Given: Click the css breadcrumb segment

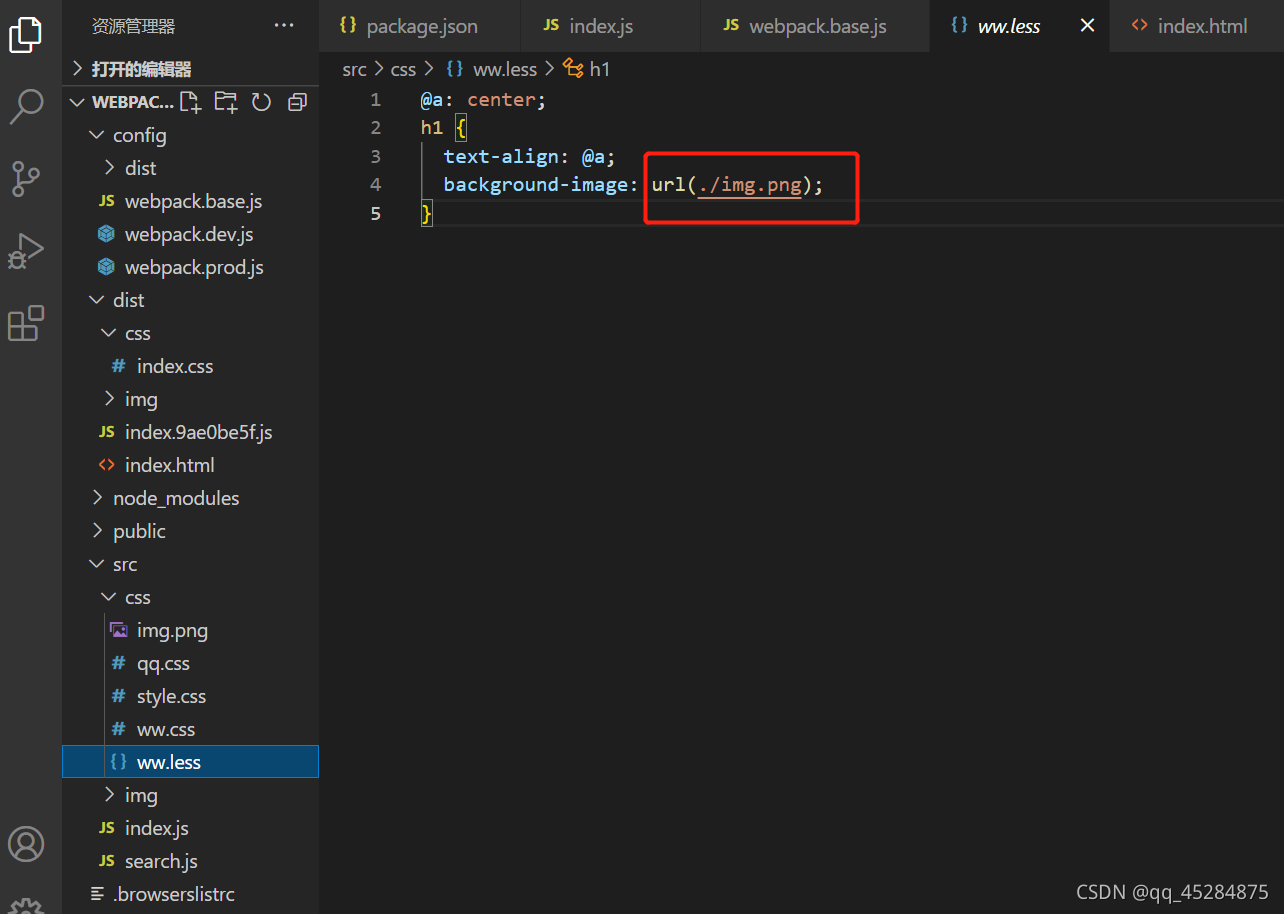Looking at the screenshot, I should coord(403,69).
